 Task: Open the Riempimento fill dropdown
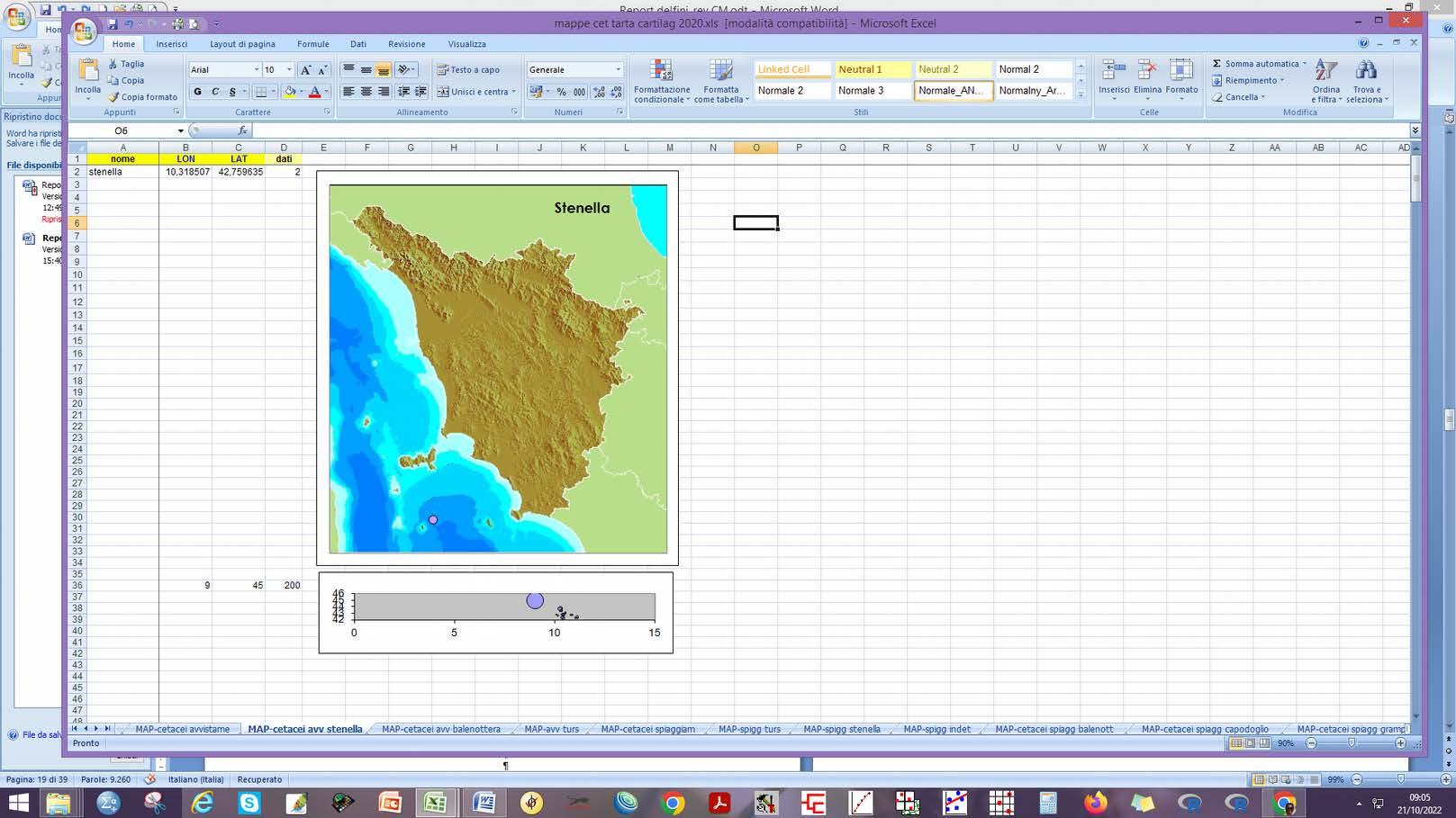tap(1248, 80)
